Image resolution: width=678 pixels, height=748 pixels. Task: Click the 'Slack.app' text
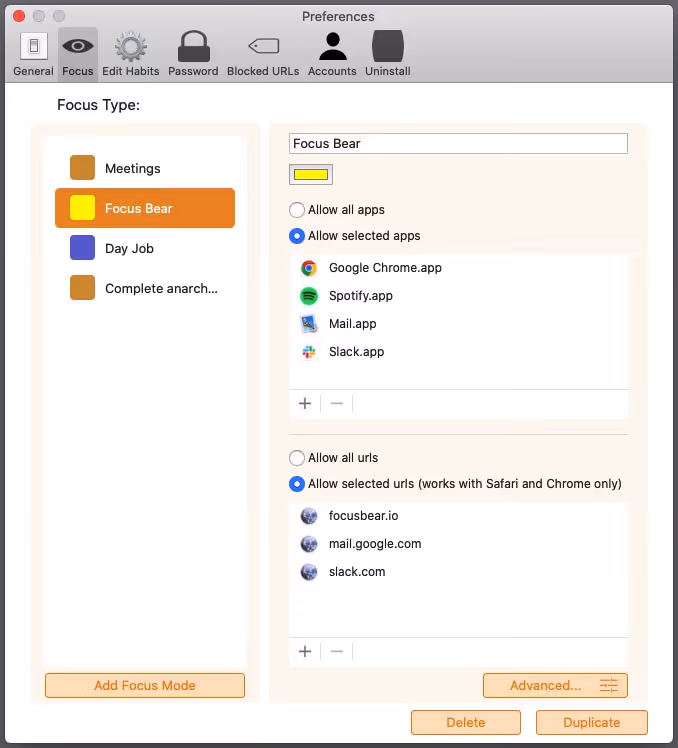[x=357, y=352]
